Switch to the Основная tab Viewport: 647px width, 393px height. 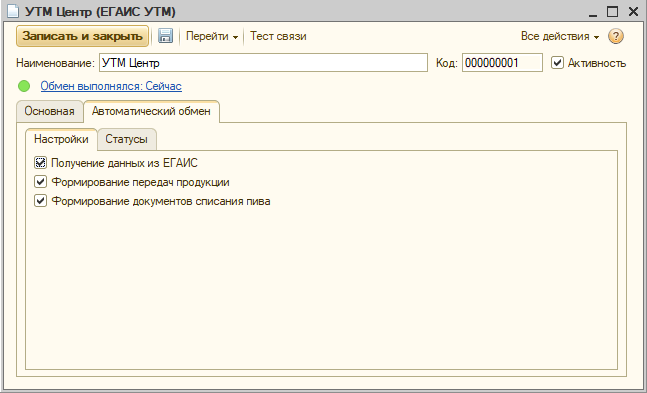[50, 111]
